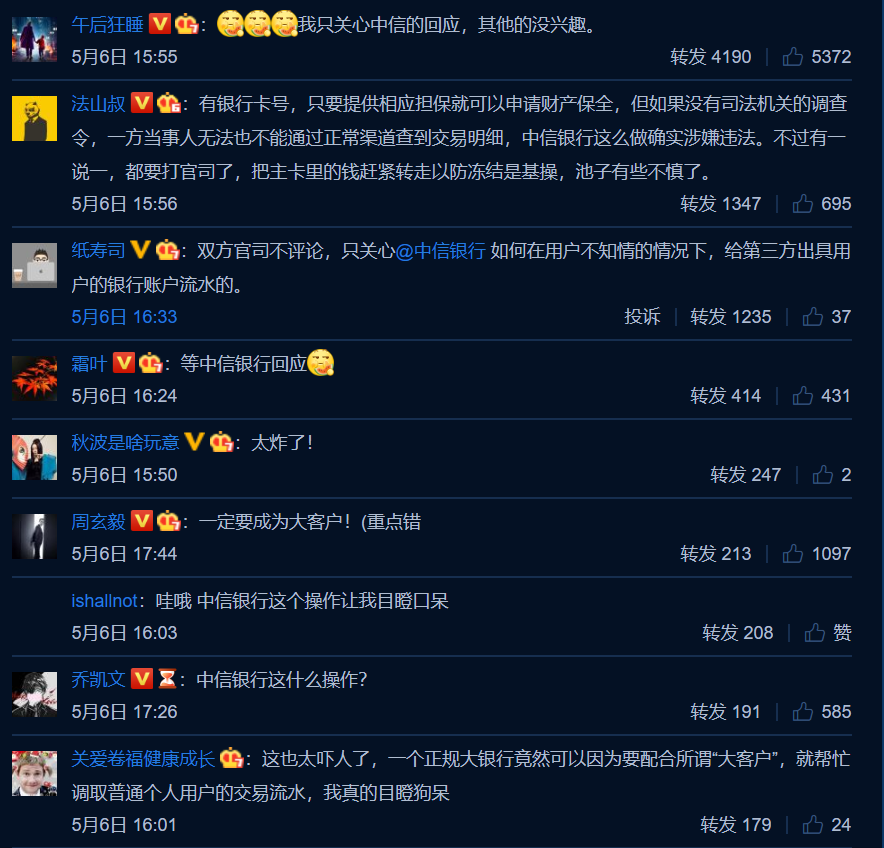
Task: Open the 5月6日 16:33 timestamp link
Action: (124, 316)
